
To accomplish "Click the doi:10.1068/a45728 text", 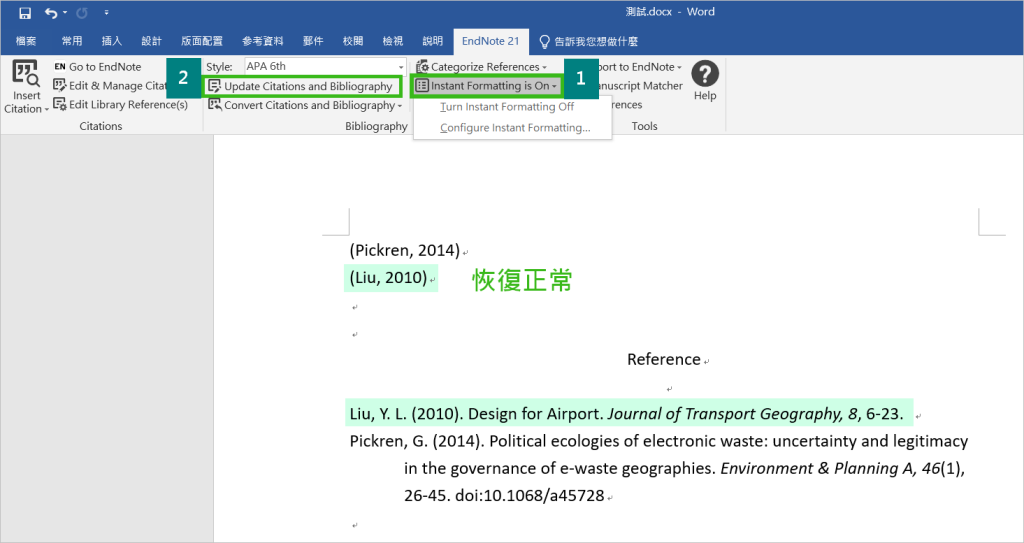I will (530, 496).
